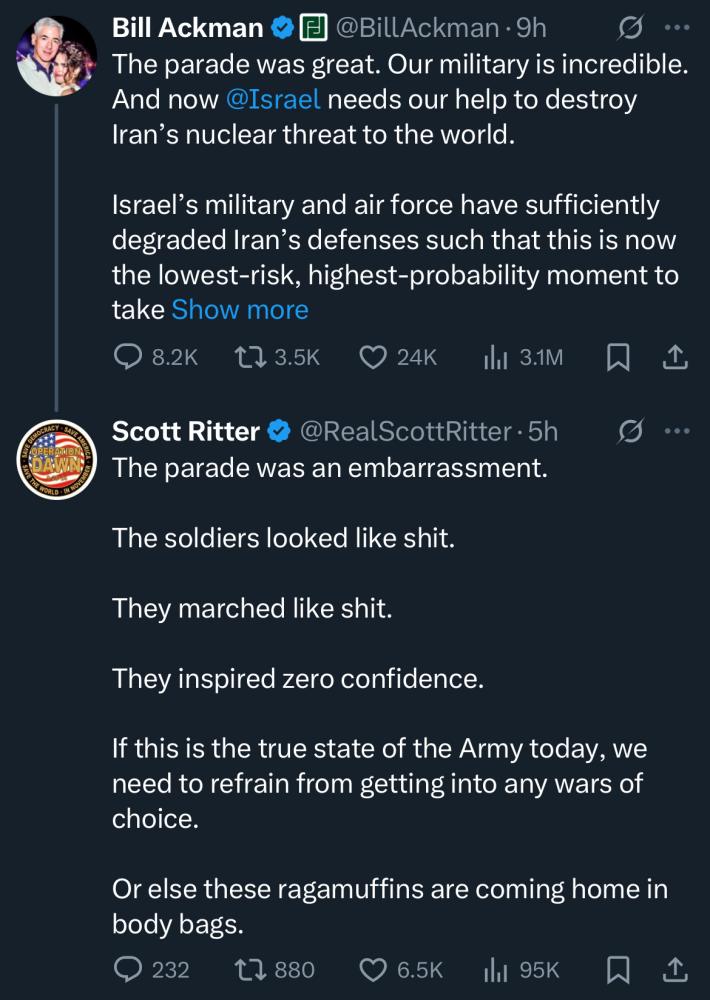The height and width of the screenshot is (1000, 710).
Task: Like Scott Ritter's post
Action: (373, 969)
